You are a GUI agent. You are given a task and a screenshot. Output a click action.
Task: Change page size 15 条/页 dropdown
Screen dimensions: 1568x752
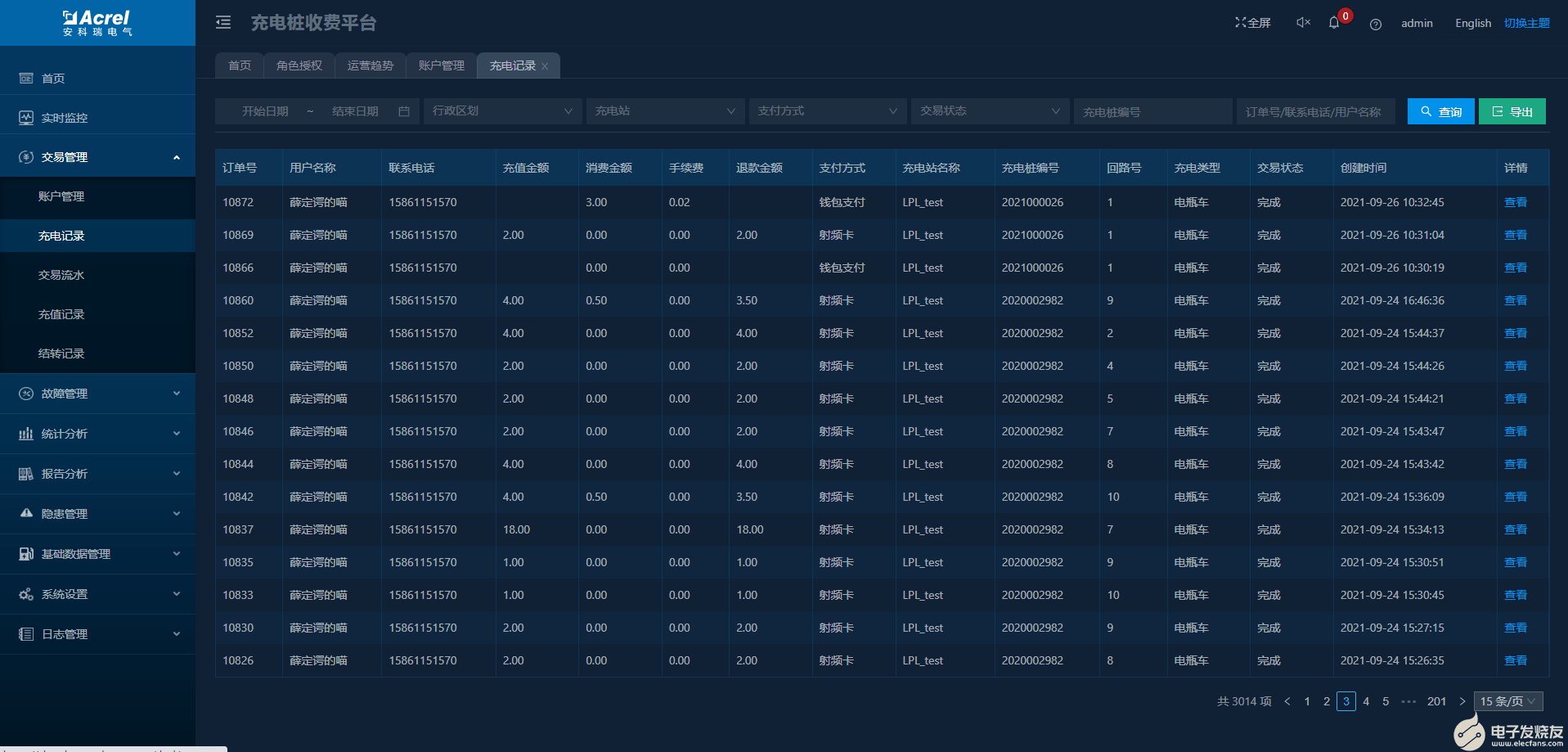pos(1507,701)
